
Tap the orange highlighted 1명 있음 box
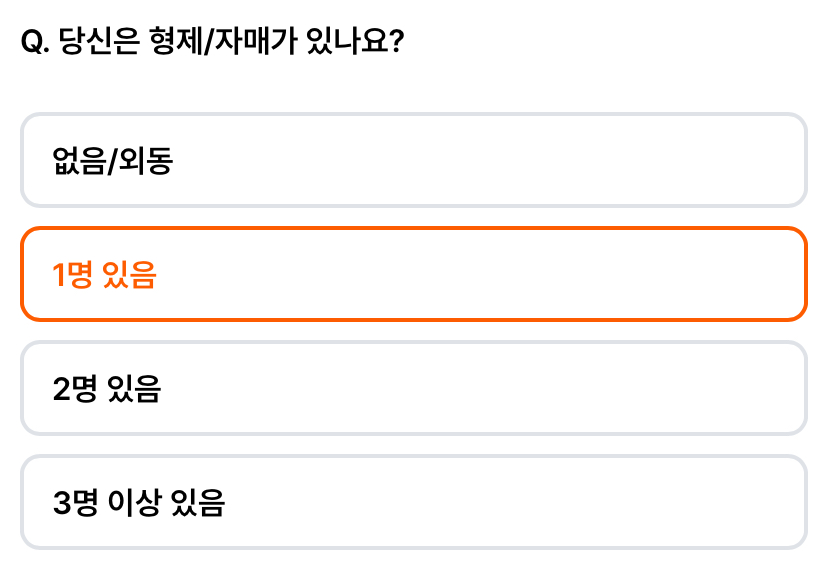tap(413, 274)
